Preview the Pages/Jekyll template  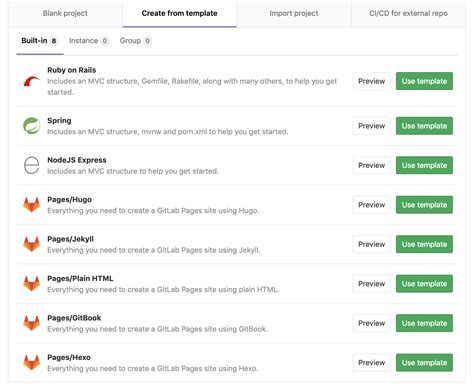click(x=372, y=244)
